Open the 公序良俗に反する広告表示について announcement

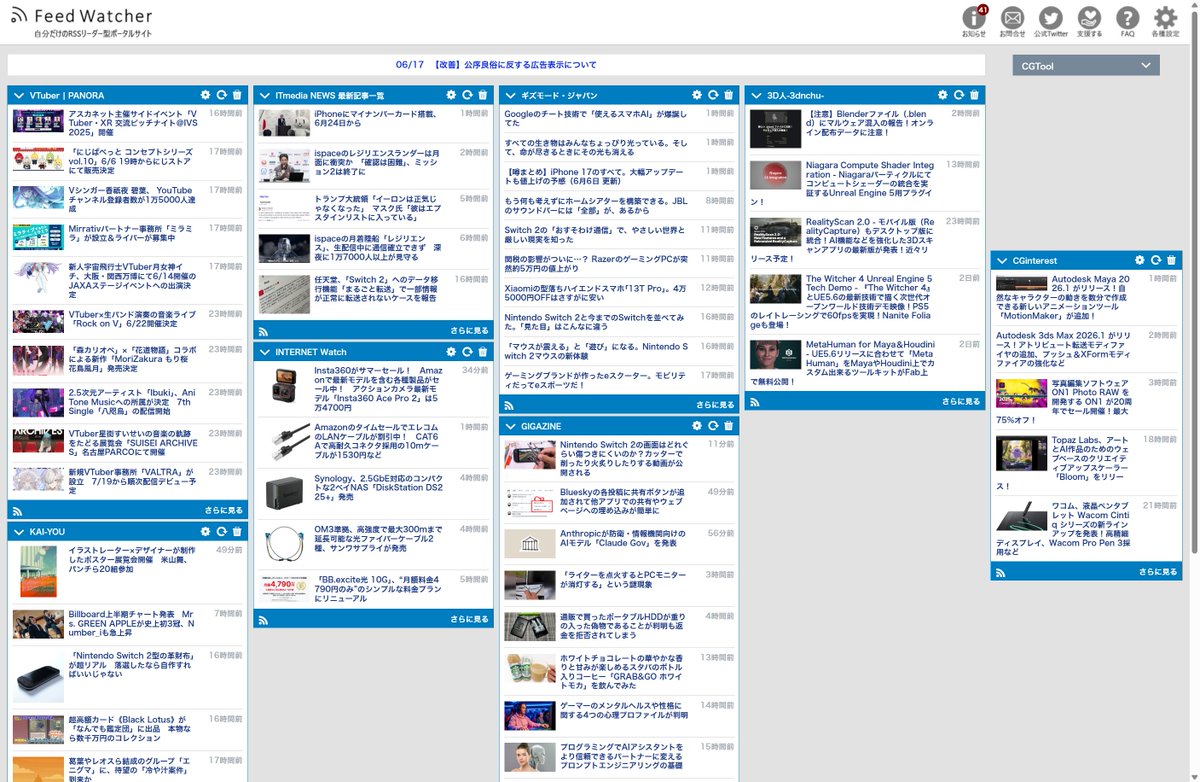(x=515, y=65)
